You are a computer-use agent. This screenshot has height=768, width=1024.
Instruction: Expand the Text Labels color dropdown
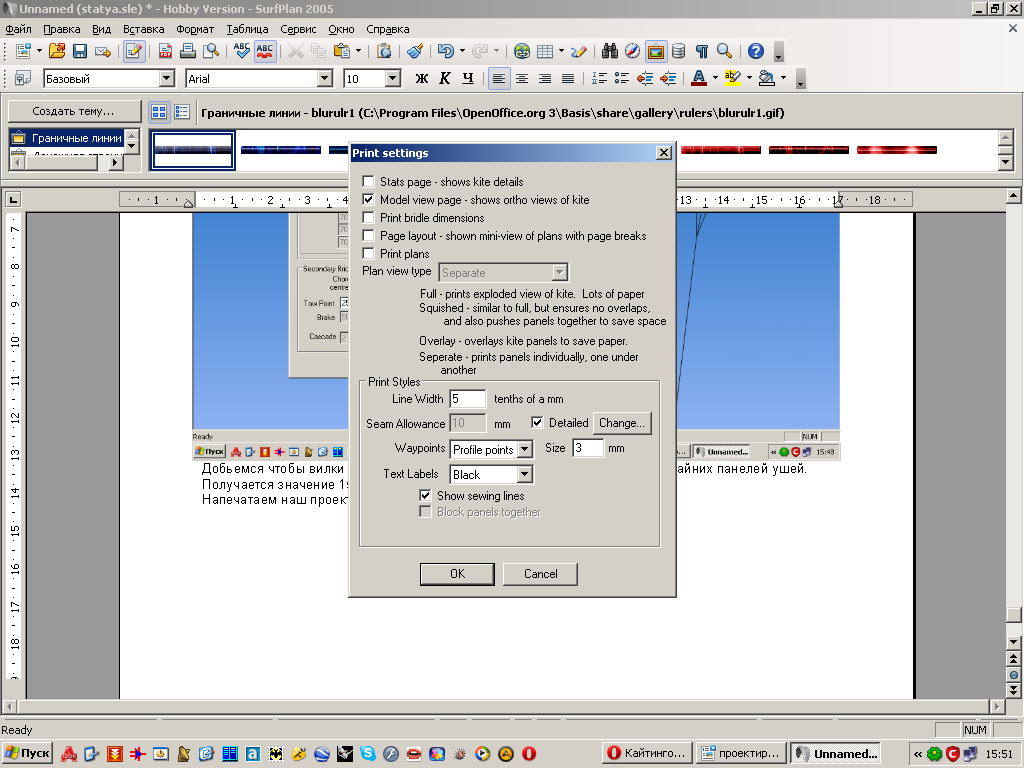coord(525,475)
